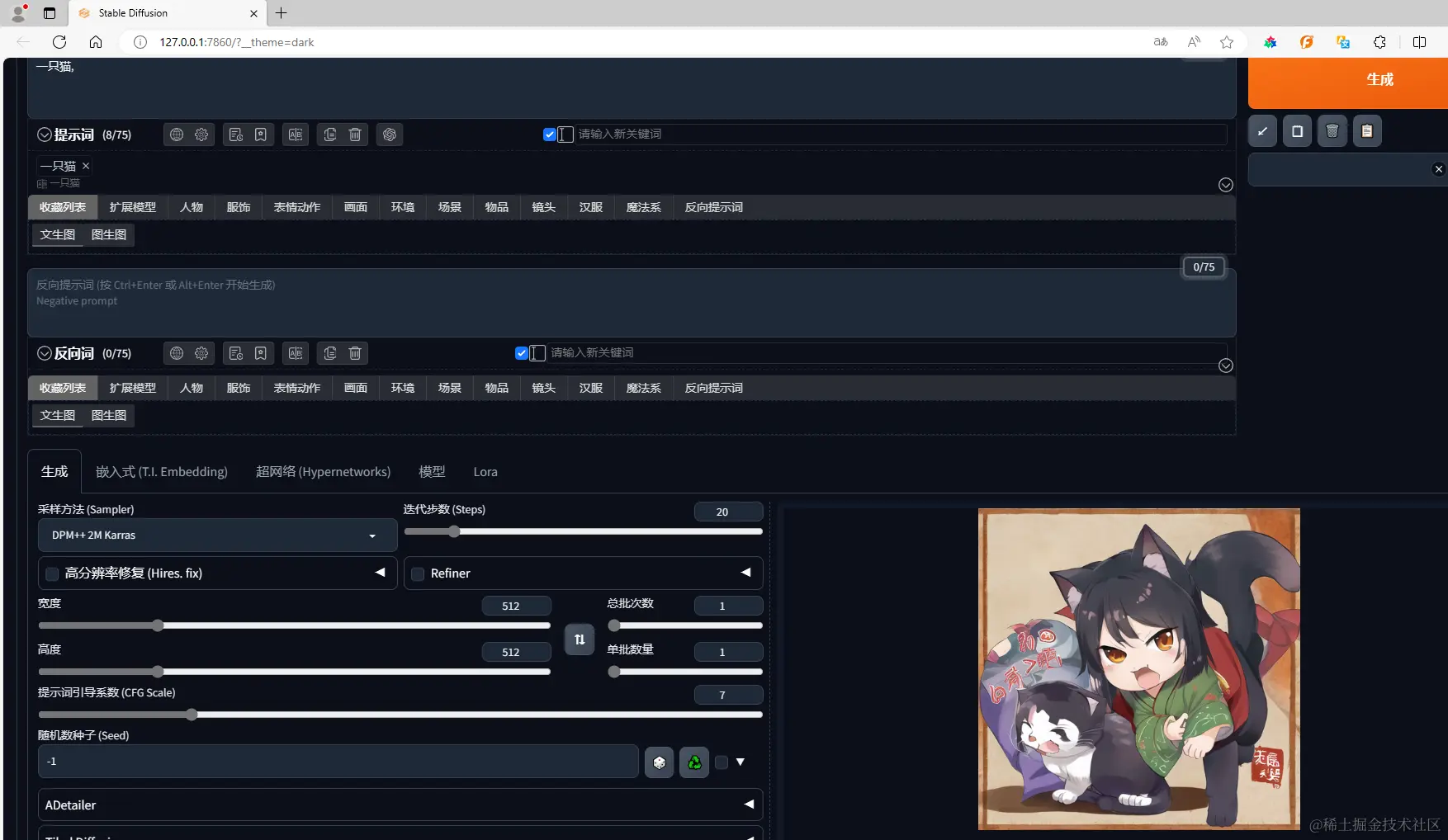The width and height of the screenshot is (1448, 840).
Task: Click the trash bin icon below 生成
Action: [x=1332, y=131]
